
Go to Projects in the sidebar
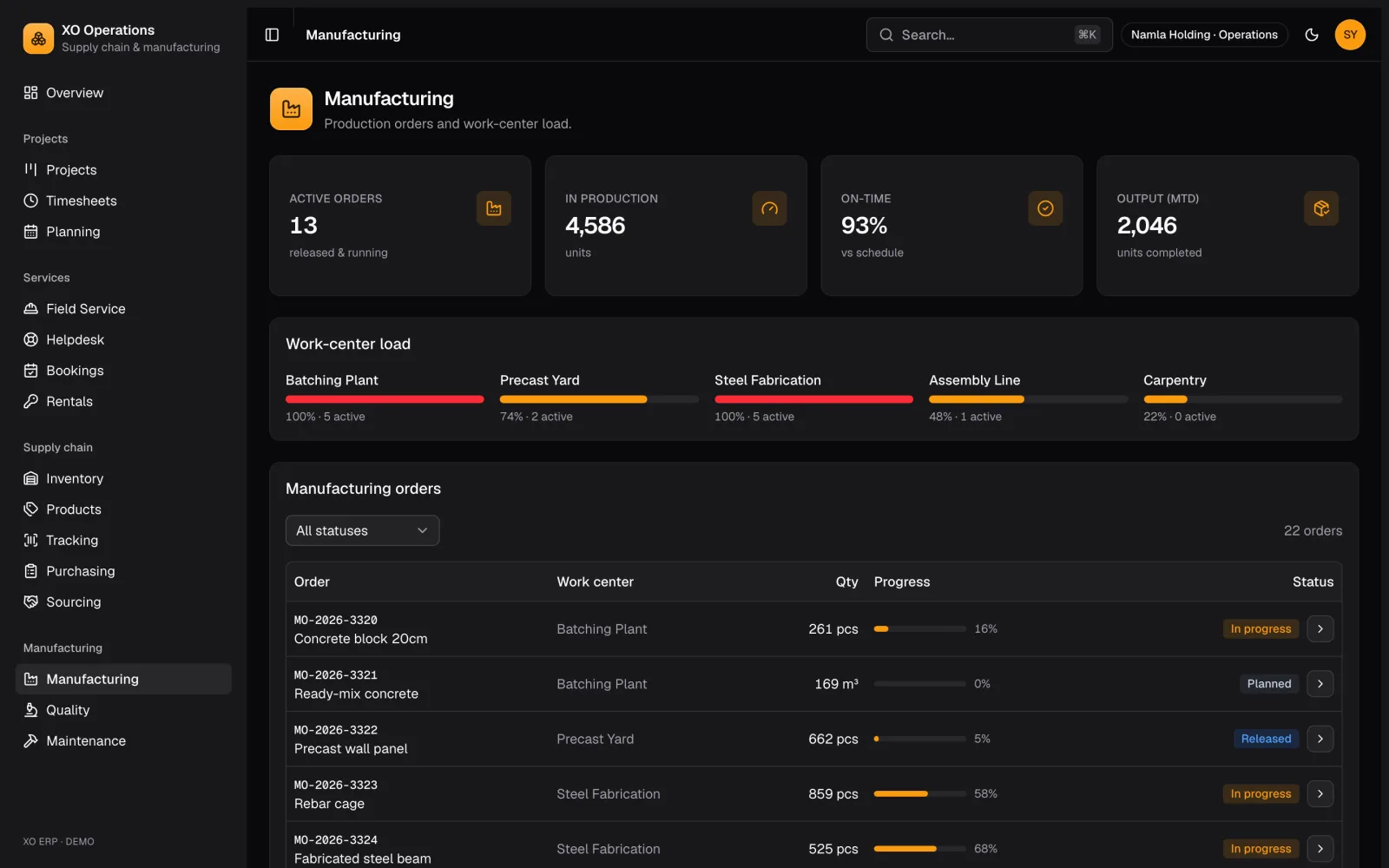[x=123, y=170]
